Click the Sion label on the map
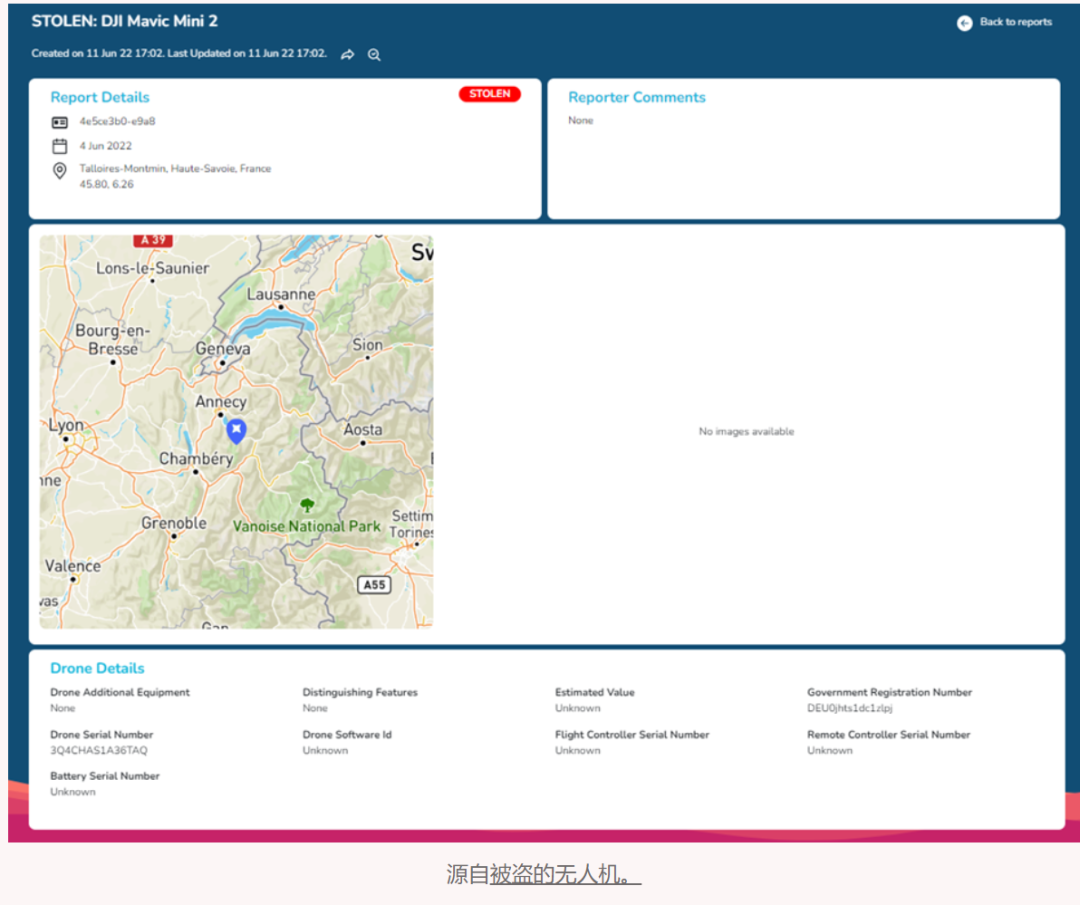This screenshot has width=1080, height=905. click(367, 344)
